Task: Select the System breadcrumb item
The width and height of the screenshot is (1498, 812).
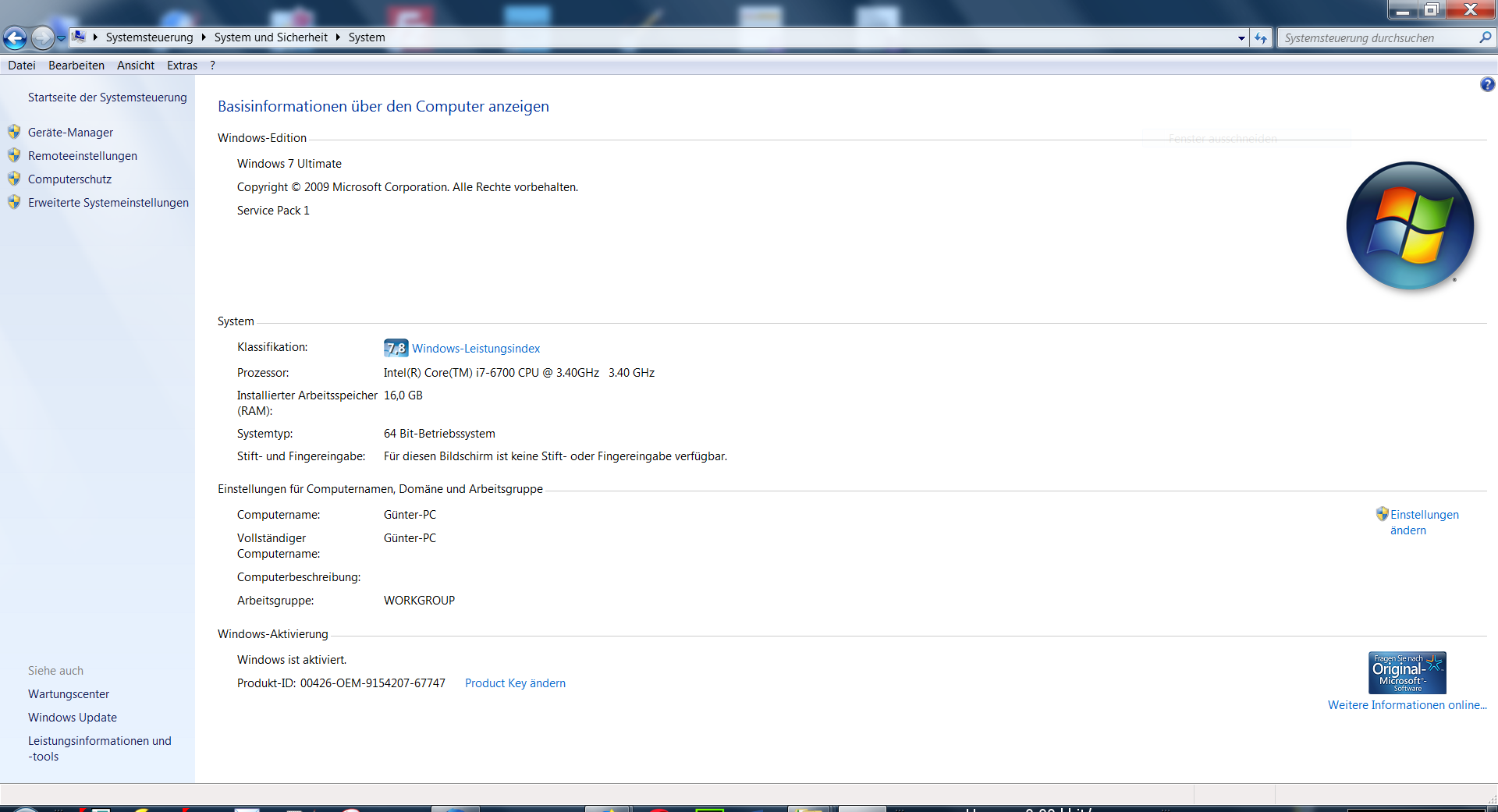Action: (367, 37)
